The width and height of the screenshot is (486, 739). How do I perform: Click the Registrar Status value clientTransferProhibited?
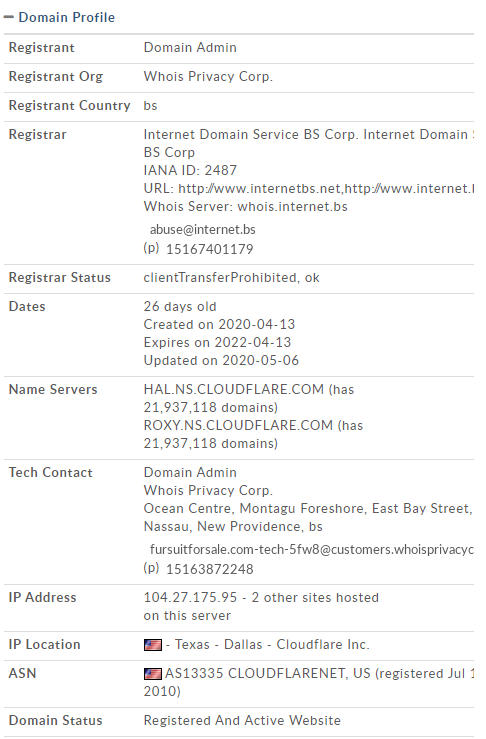[220, 278]
